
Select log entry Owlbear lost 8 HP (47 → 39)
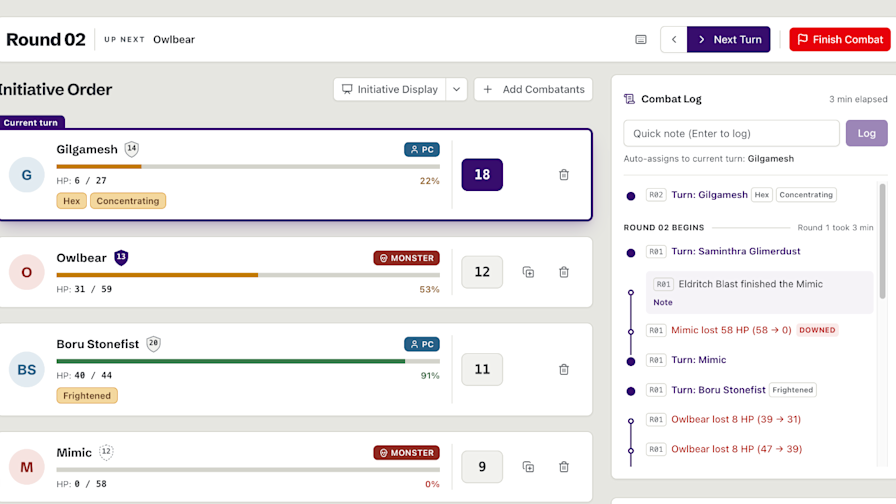[x=737, y=449]
